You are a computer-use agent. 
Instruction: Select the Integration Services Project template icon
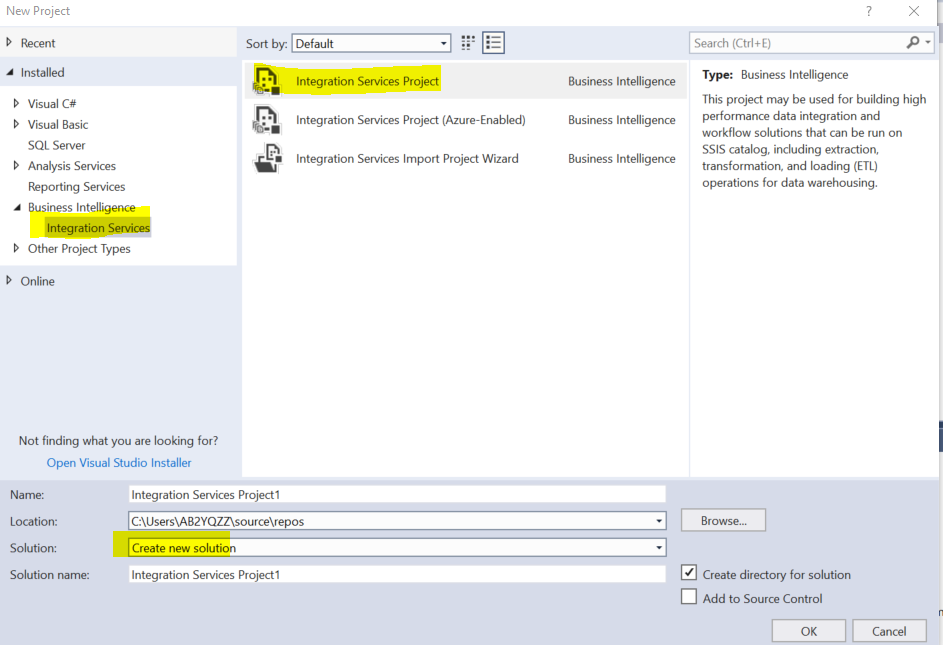click(266, 81)
